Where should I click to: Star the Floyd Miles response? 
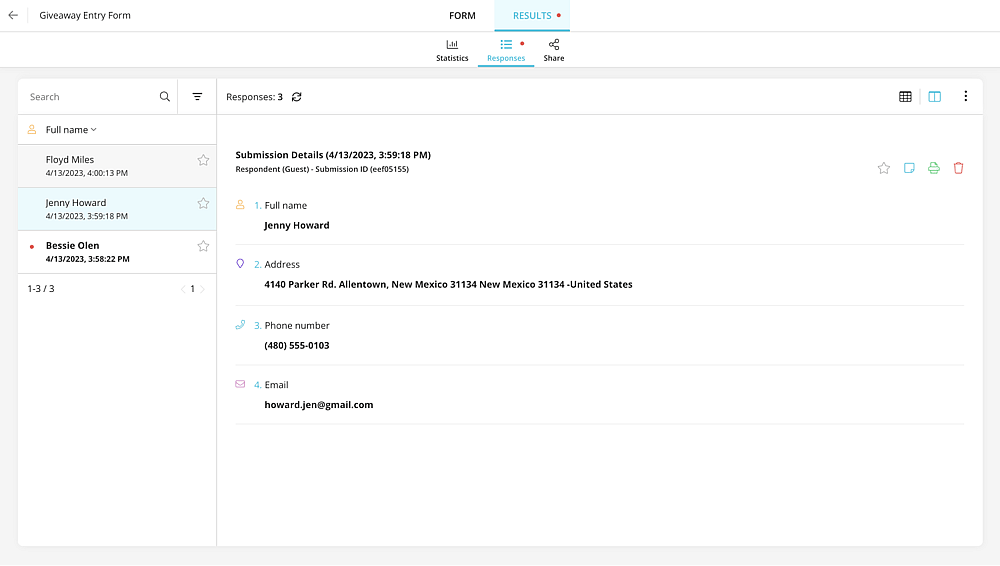tap(203, 160)
